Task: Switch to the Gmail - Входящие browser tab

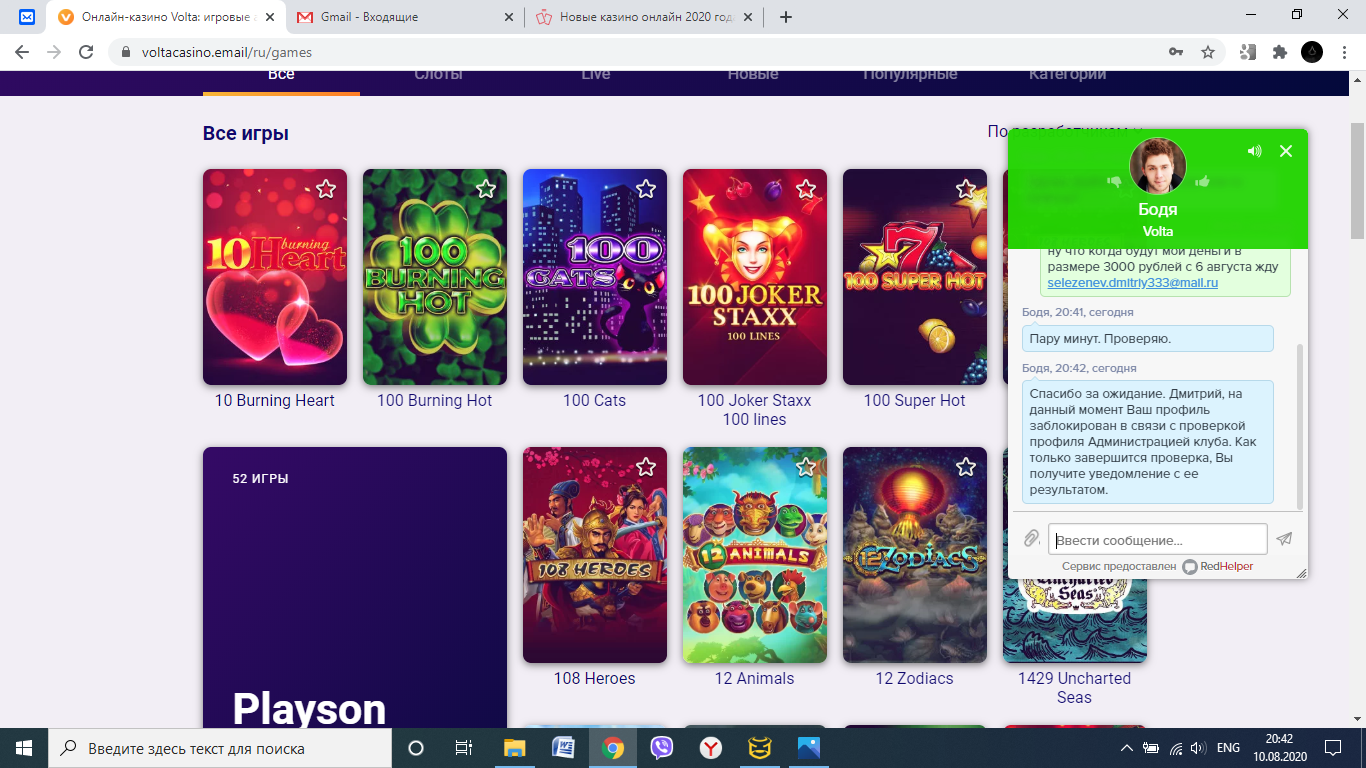Action: tap(405, 17)
